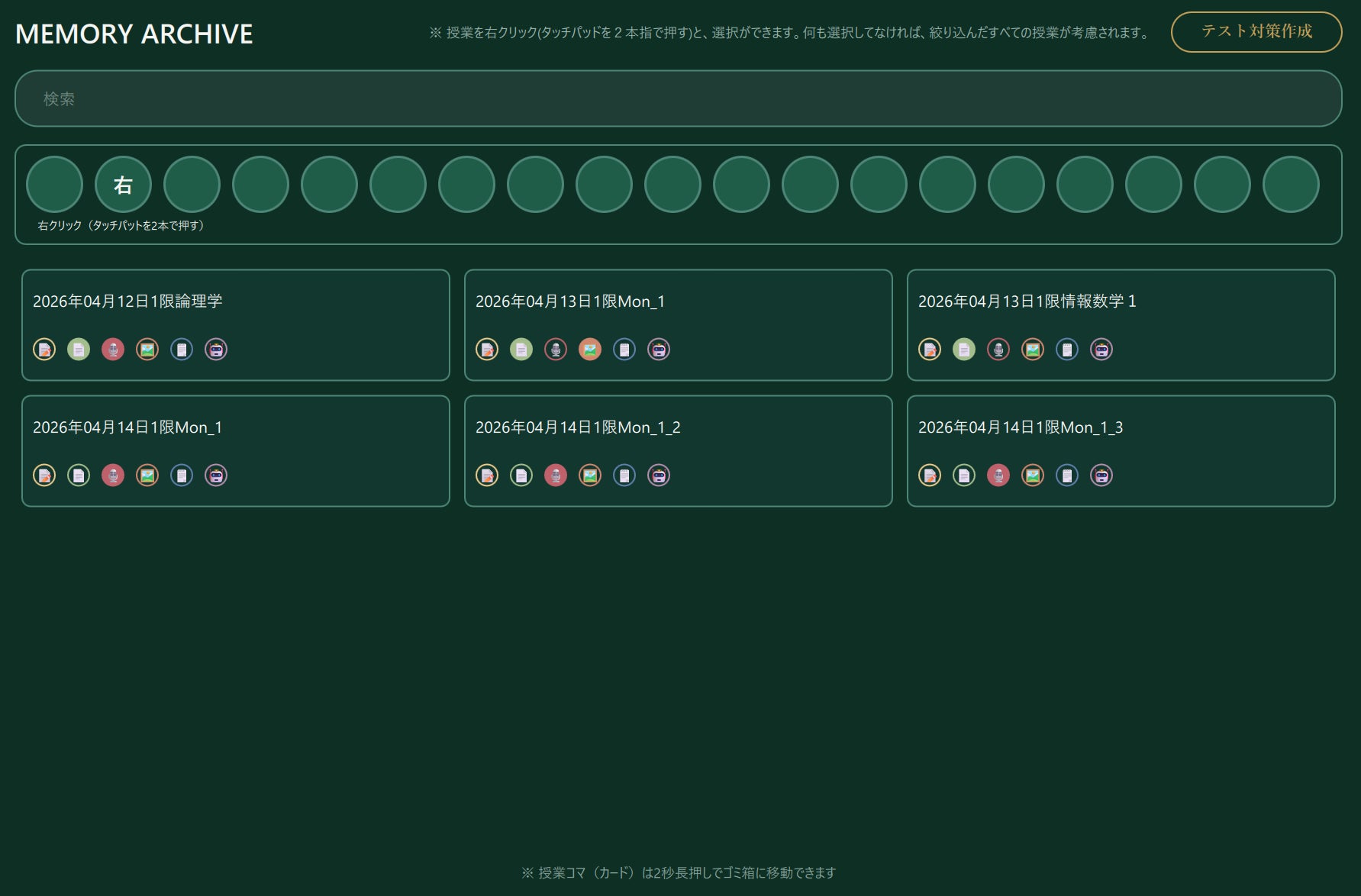Click the robot icon on 04月14日 Mon_1_3 card
The width and height of the screenshot is (1361, 896).
[x=1101, y=475]
